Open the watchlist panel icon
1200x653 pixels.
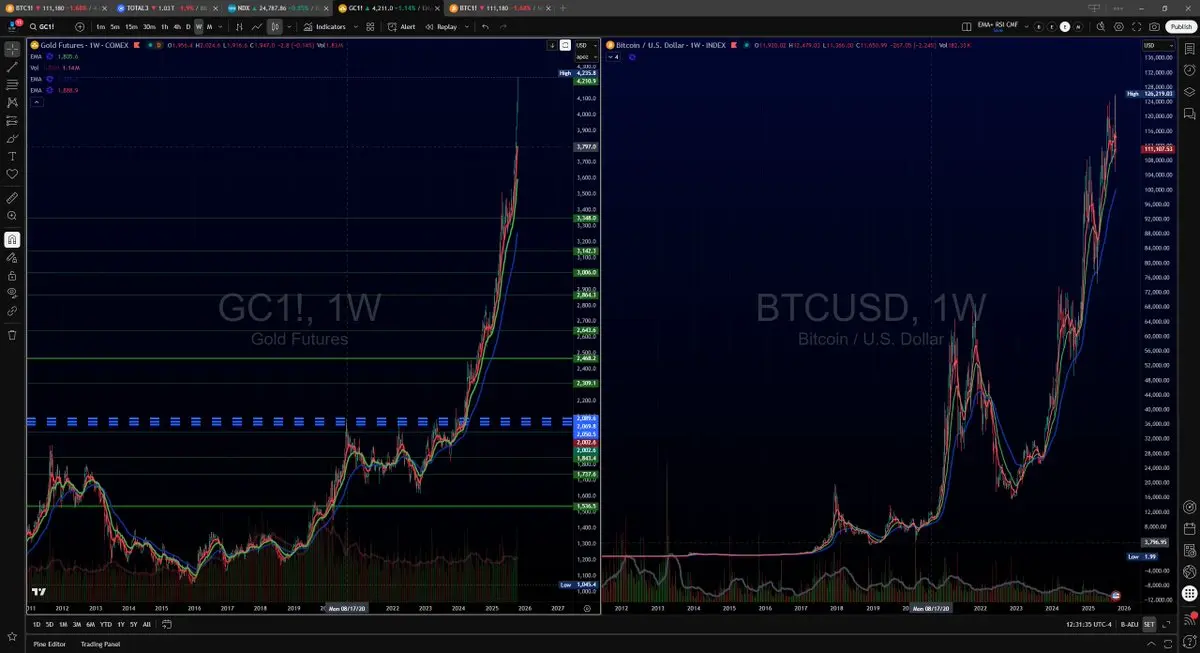[x=1189, y=48]
